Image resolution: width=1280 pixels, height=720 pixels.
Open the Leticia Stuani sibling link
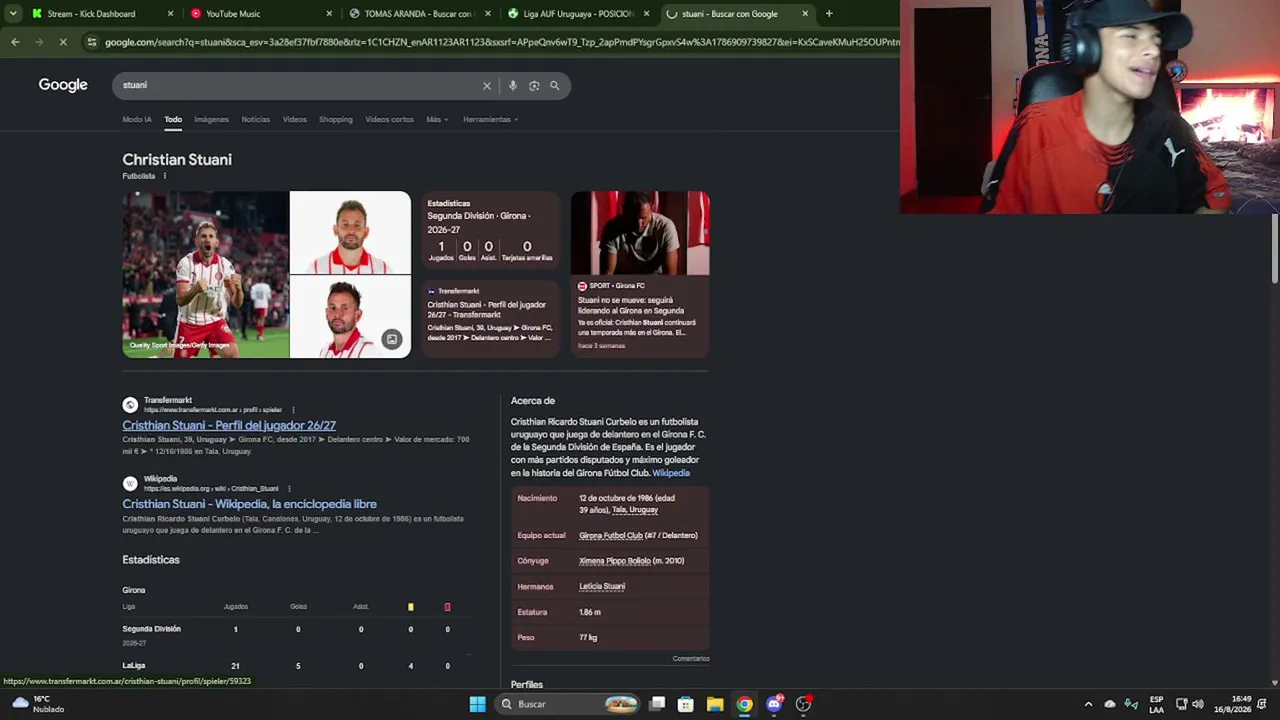[602, 586]
